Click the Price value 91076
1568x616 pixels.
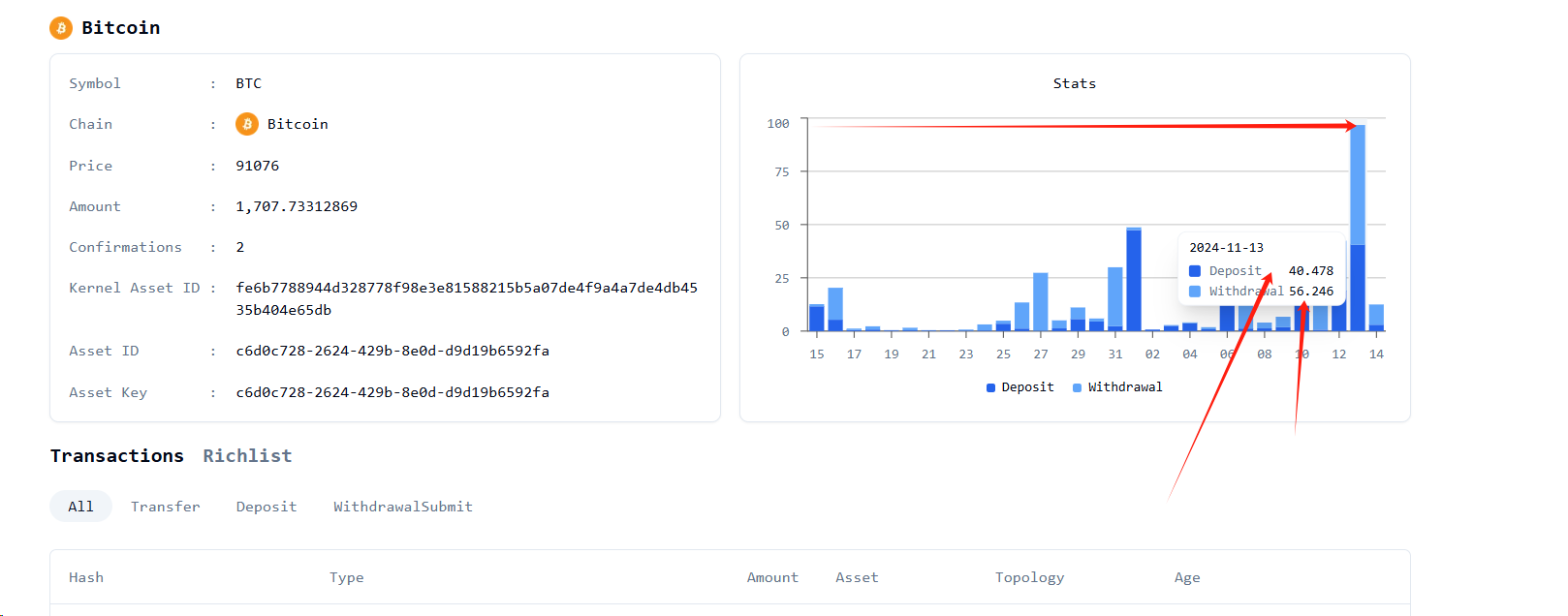(257, 166)
